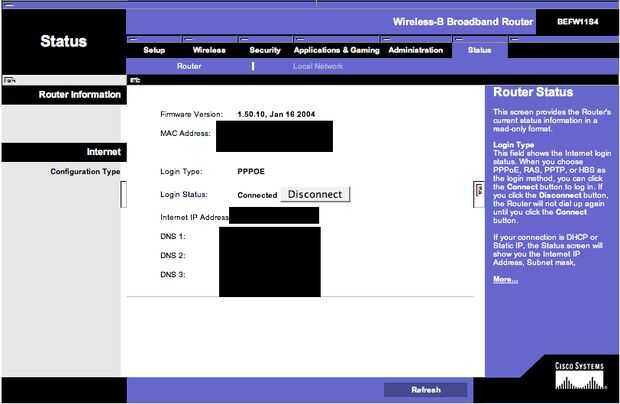Switch to Local Network sub-tab
The height and width of the screenshot is (404, 620).
click(x=318, y=66)
